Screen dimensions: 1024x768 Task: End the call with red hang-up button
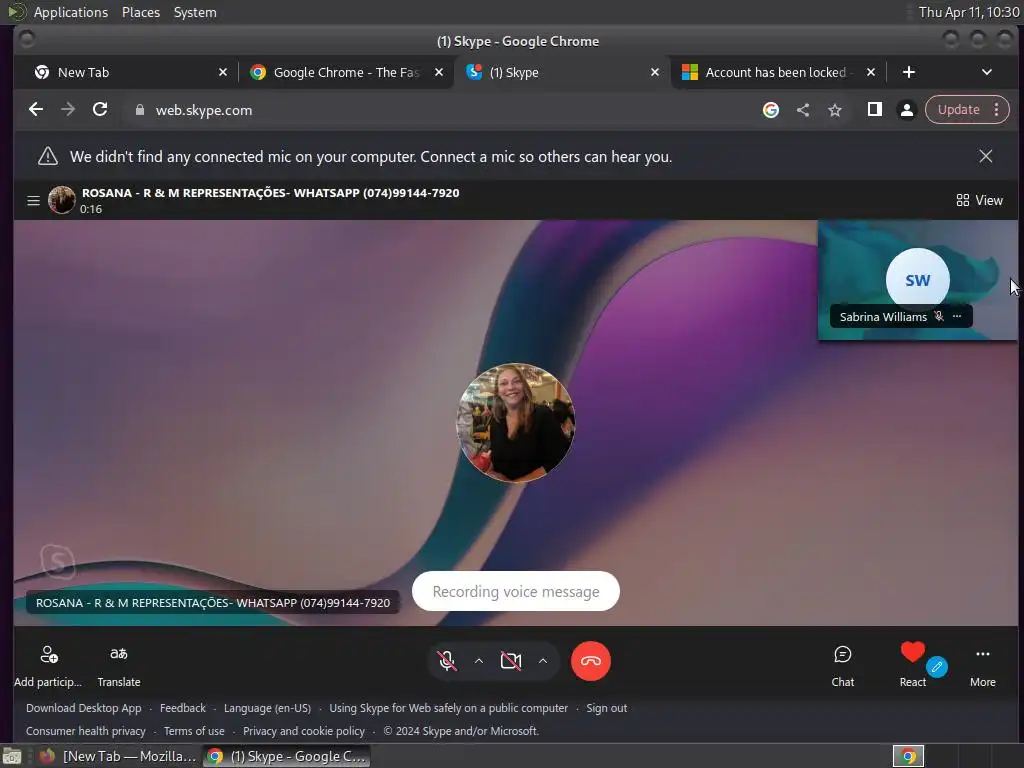click(x=590, y=661)
